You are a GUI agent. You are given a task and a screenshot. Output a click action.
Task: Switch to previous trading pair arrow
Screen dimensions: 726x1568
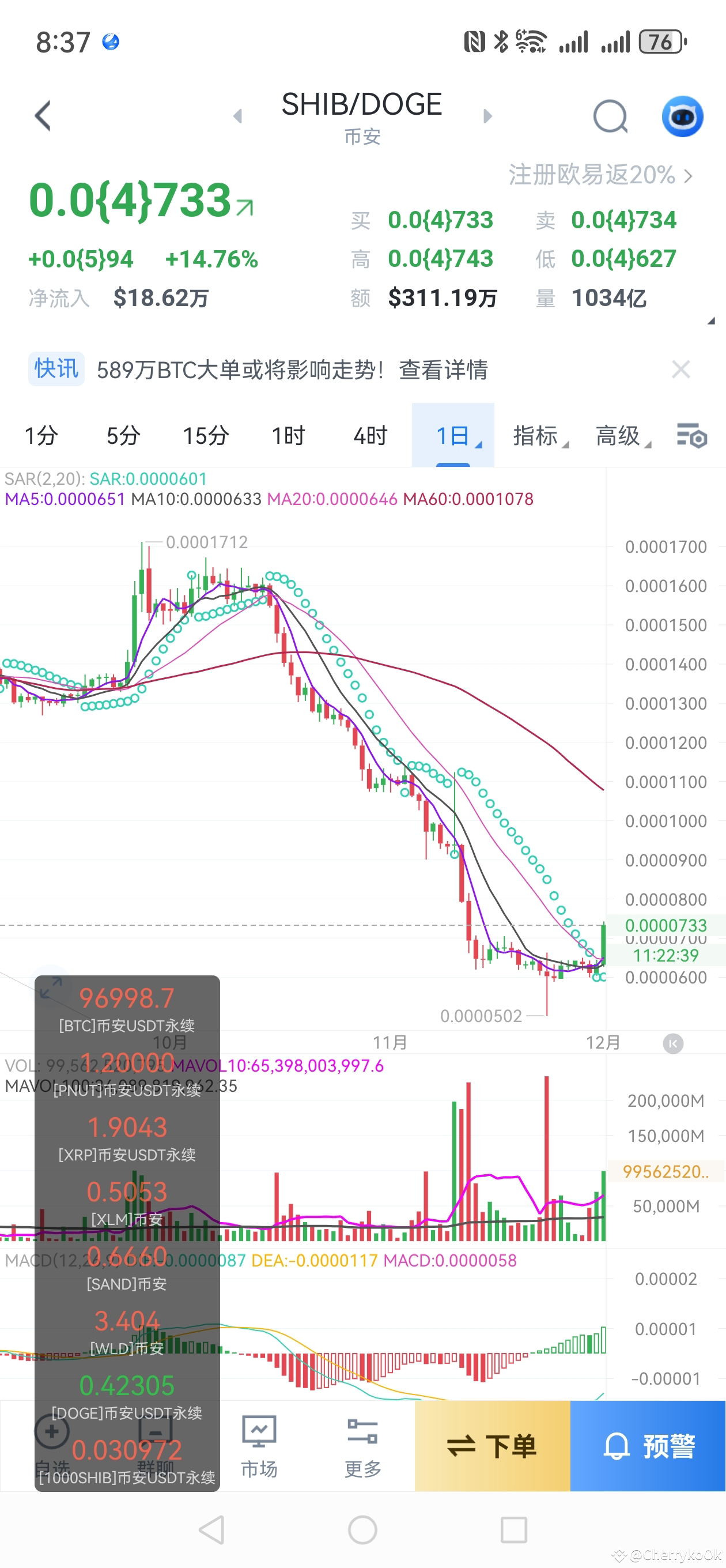pyautogui.click(x=238, y=116)
